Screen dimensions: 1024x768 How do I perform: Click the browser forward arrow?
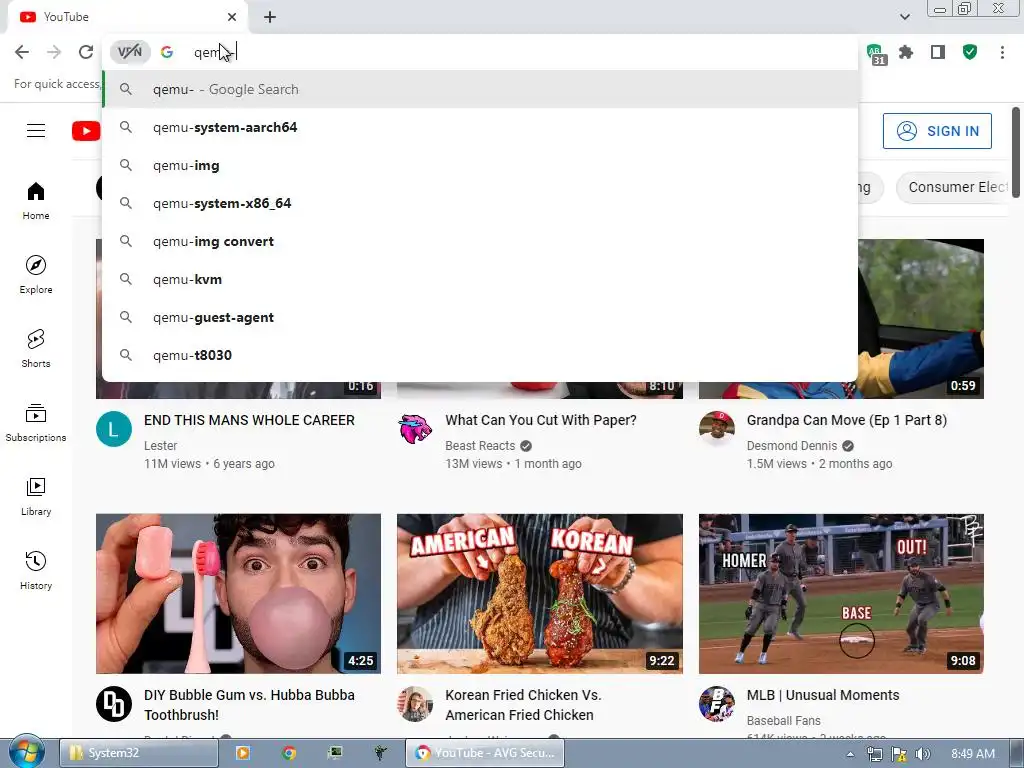coord(54,52)
